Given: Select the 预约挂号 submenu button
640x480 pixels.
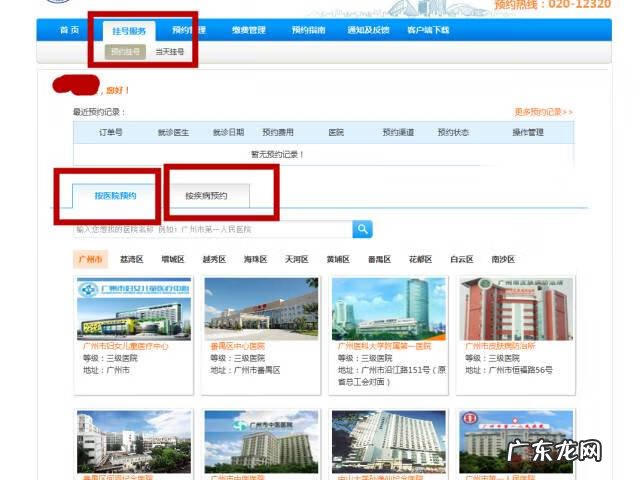Looking at the screenshot, I should [x=125, y=52].
